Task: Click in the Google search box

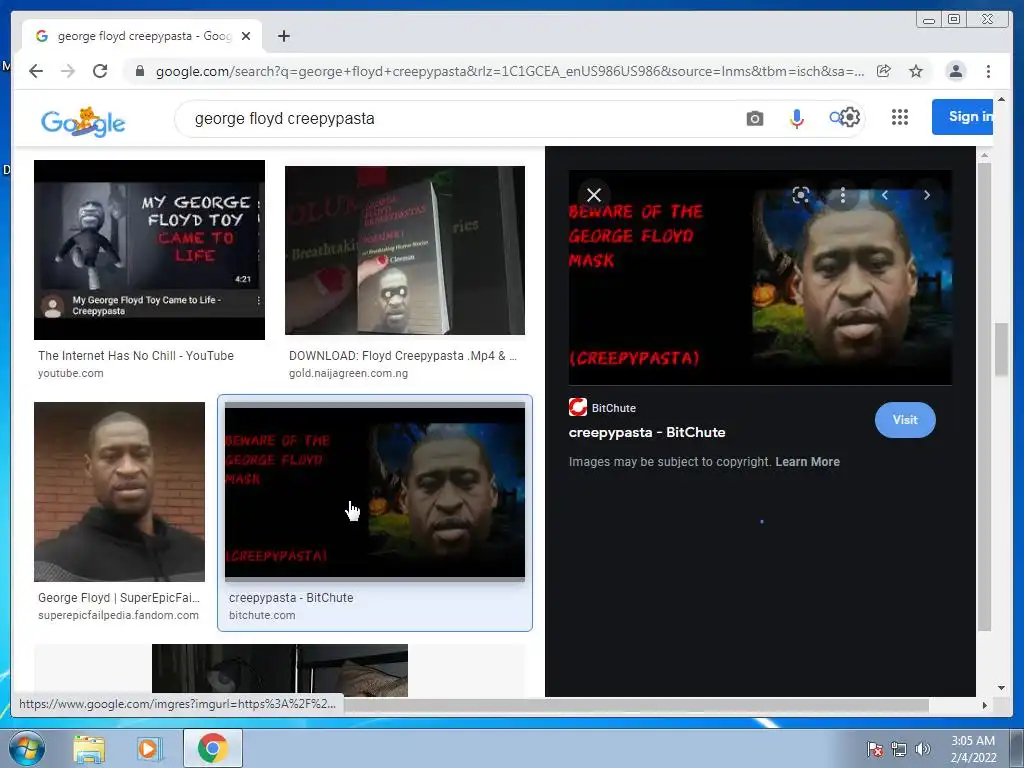Action: (x=457, y=118)
